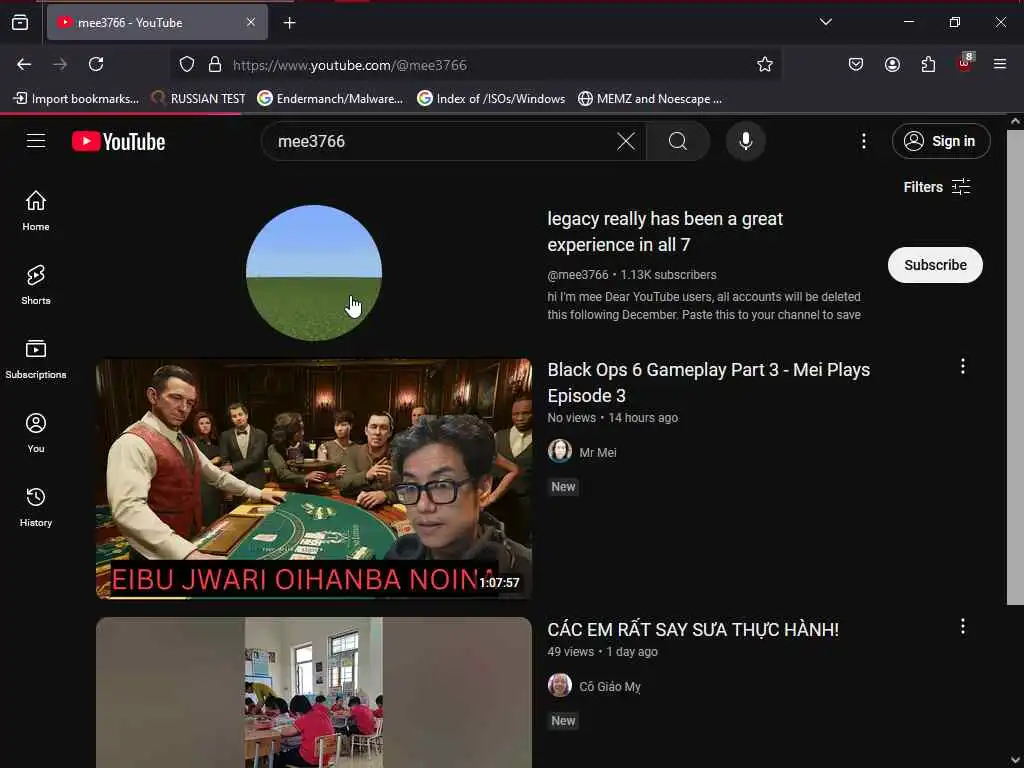
Task: Open Subscriptions in the sidebar
Action: [x=36, y=359]
